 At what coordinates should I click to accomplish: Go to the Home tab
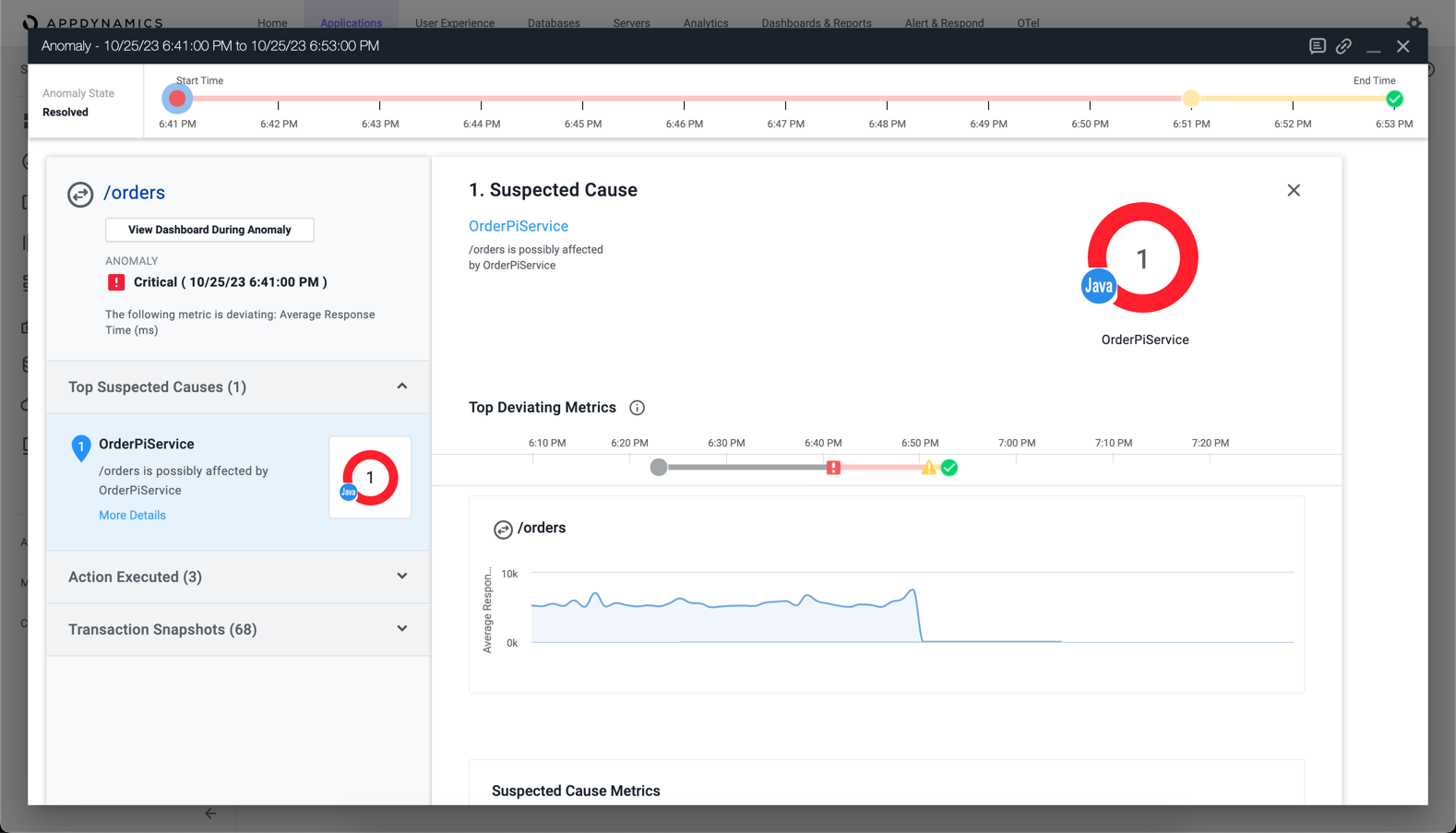tap(272, 23)
